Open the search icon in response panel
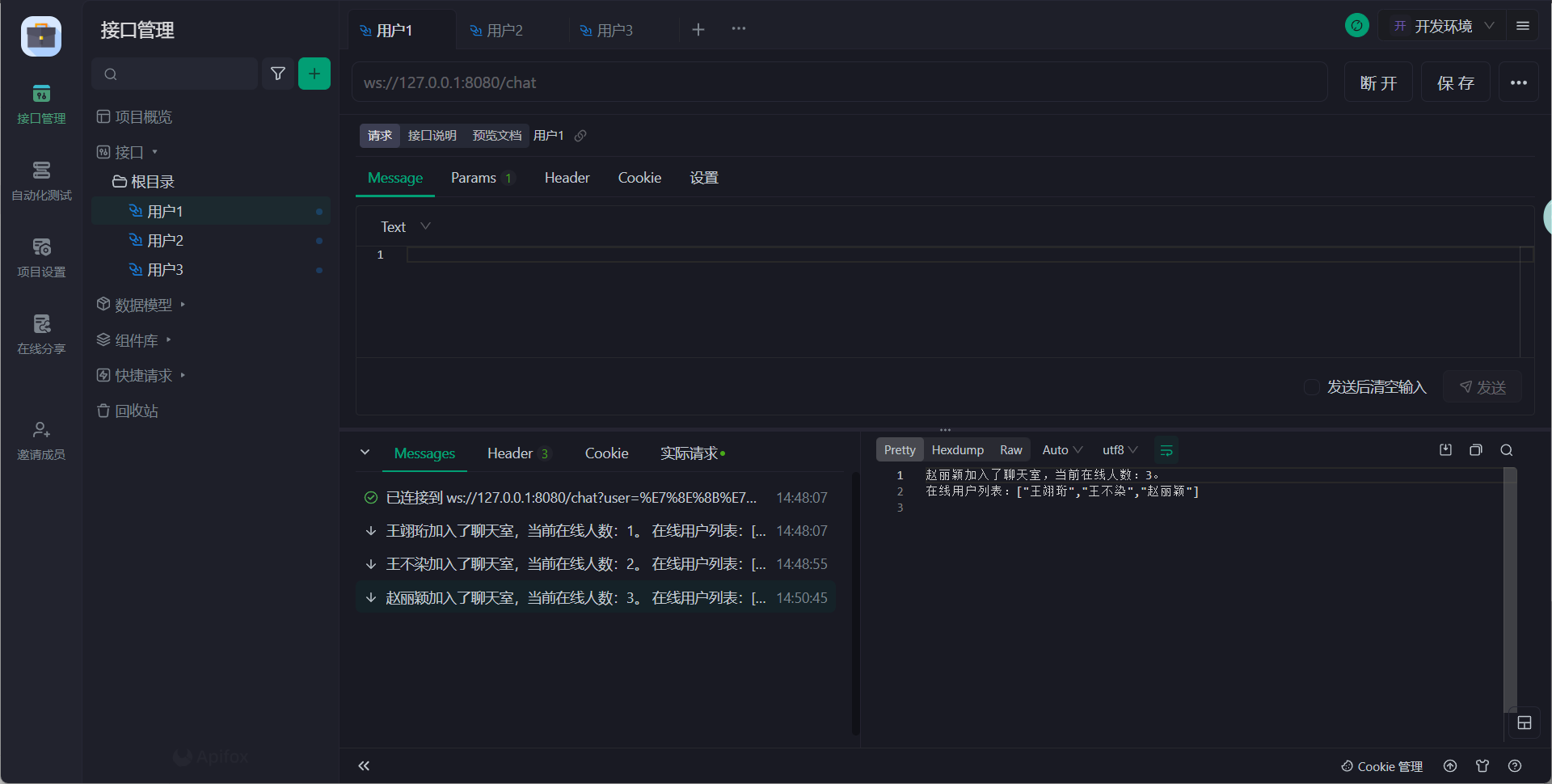The image size is (1552, 784). tap(1507, 450)
